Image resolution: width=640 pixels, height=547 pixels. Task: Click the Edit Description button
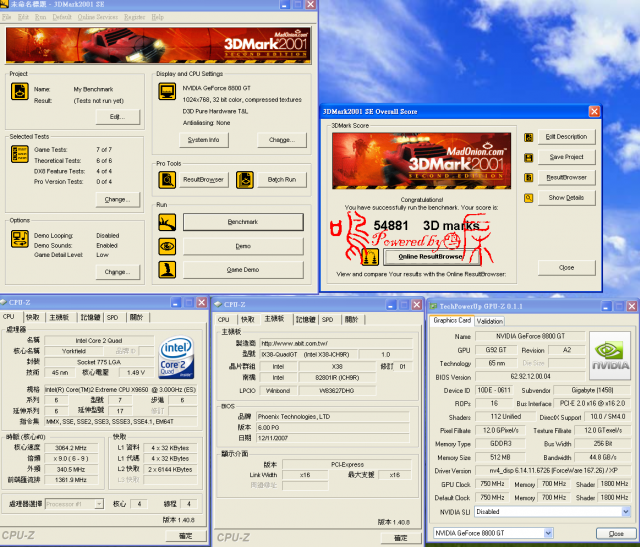pyautogui.click(x=567, y=137)
